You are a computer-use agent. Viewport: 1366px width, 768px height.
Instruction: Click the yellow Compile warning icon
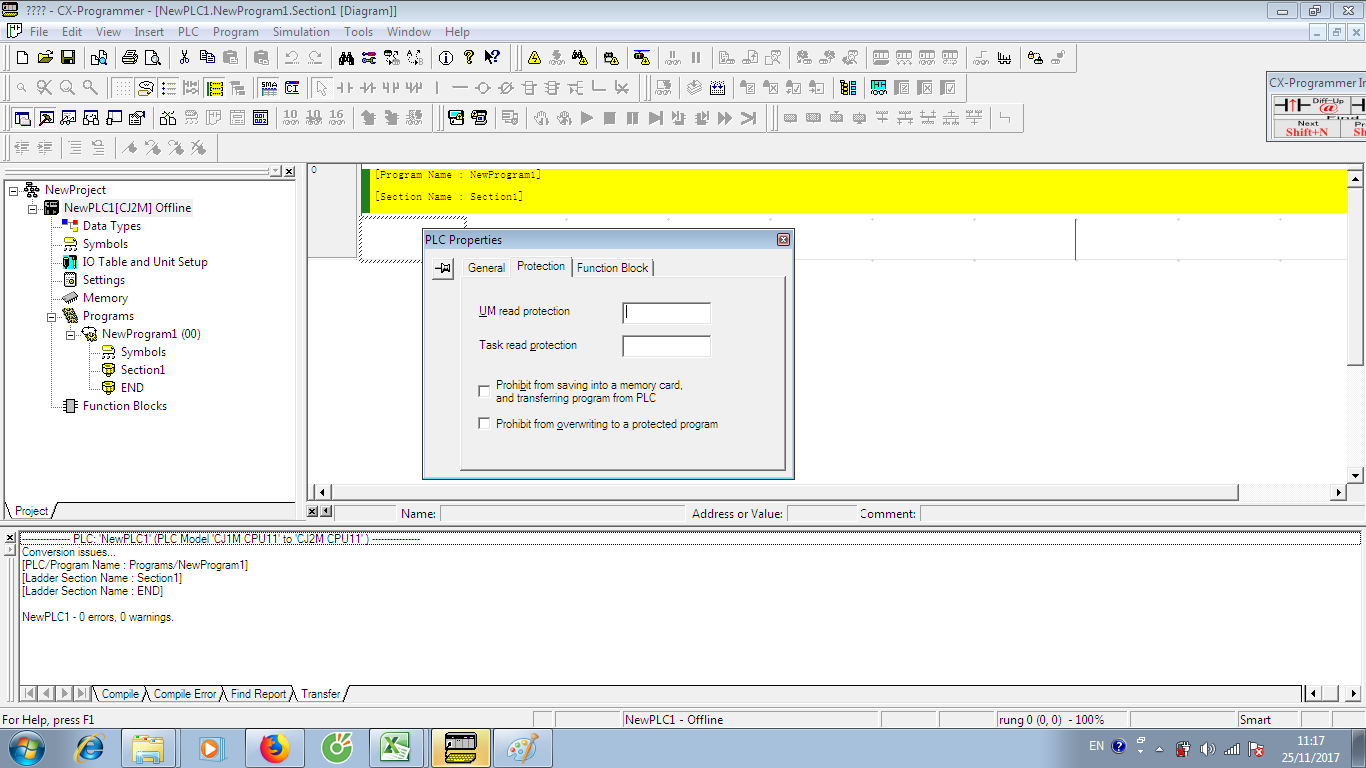click(x=534, y=58)
